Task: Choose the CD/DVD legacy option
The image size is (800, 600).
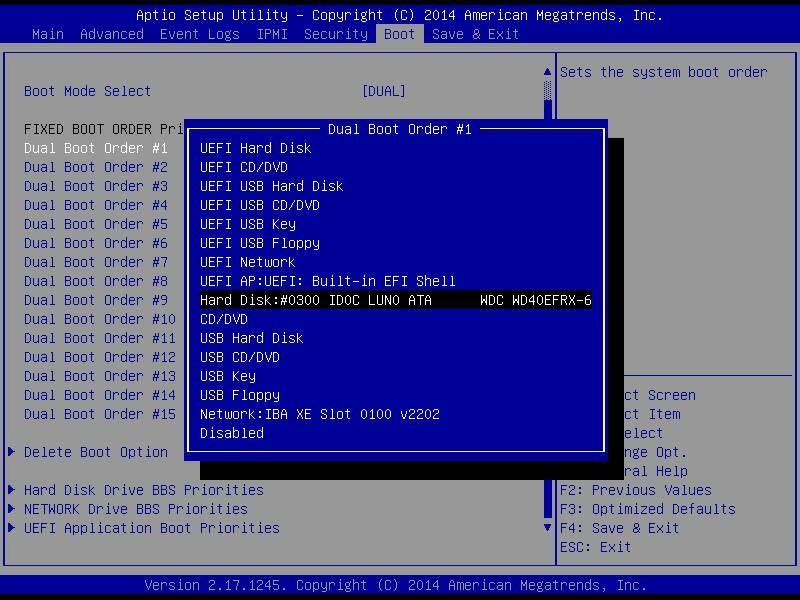Action: coord(224,319)
